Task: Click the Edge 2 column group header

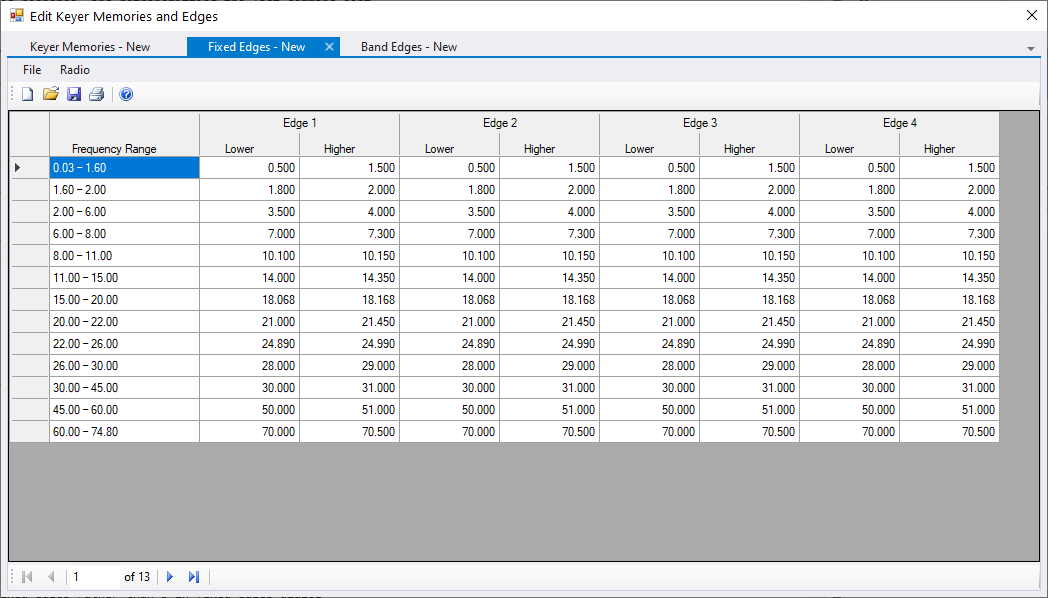Action: tap(499, 123)
